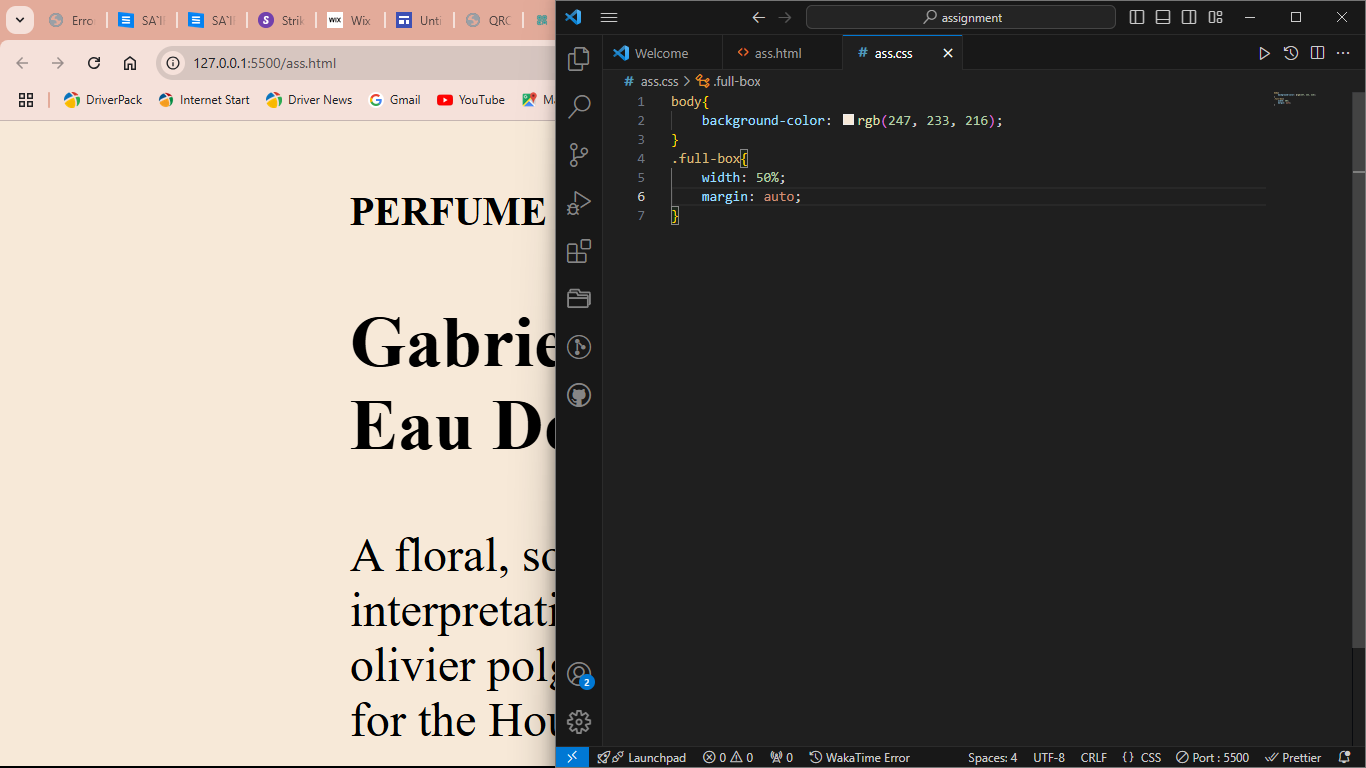
Task: Open the Customize Layout menu
Action: tap(1215, 17)
